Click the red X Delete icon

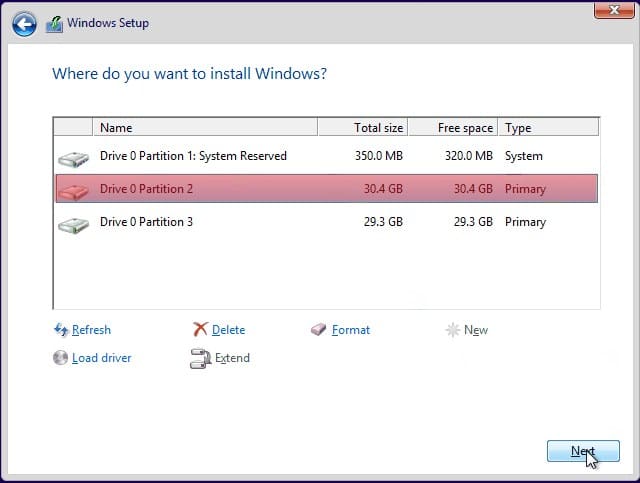pos(200,329)
